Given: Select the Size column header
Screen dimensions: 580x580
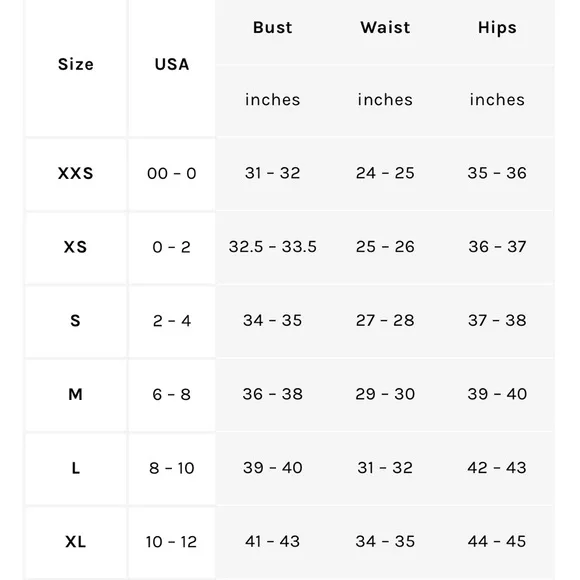Looking at the screenshot, I should point(76,64).
